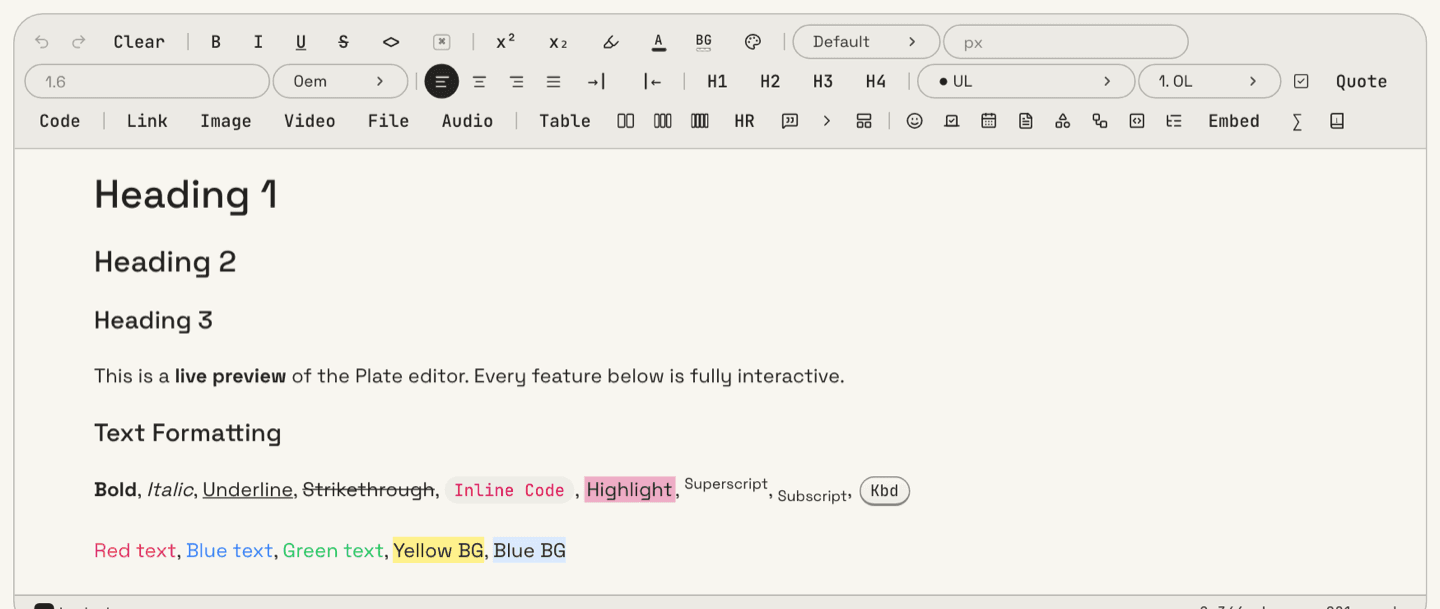Image resolution: width=1440 pixels, height=609 pixels.
Task: Redo the last undone edit
Action: [x=79, y=42]
